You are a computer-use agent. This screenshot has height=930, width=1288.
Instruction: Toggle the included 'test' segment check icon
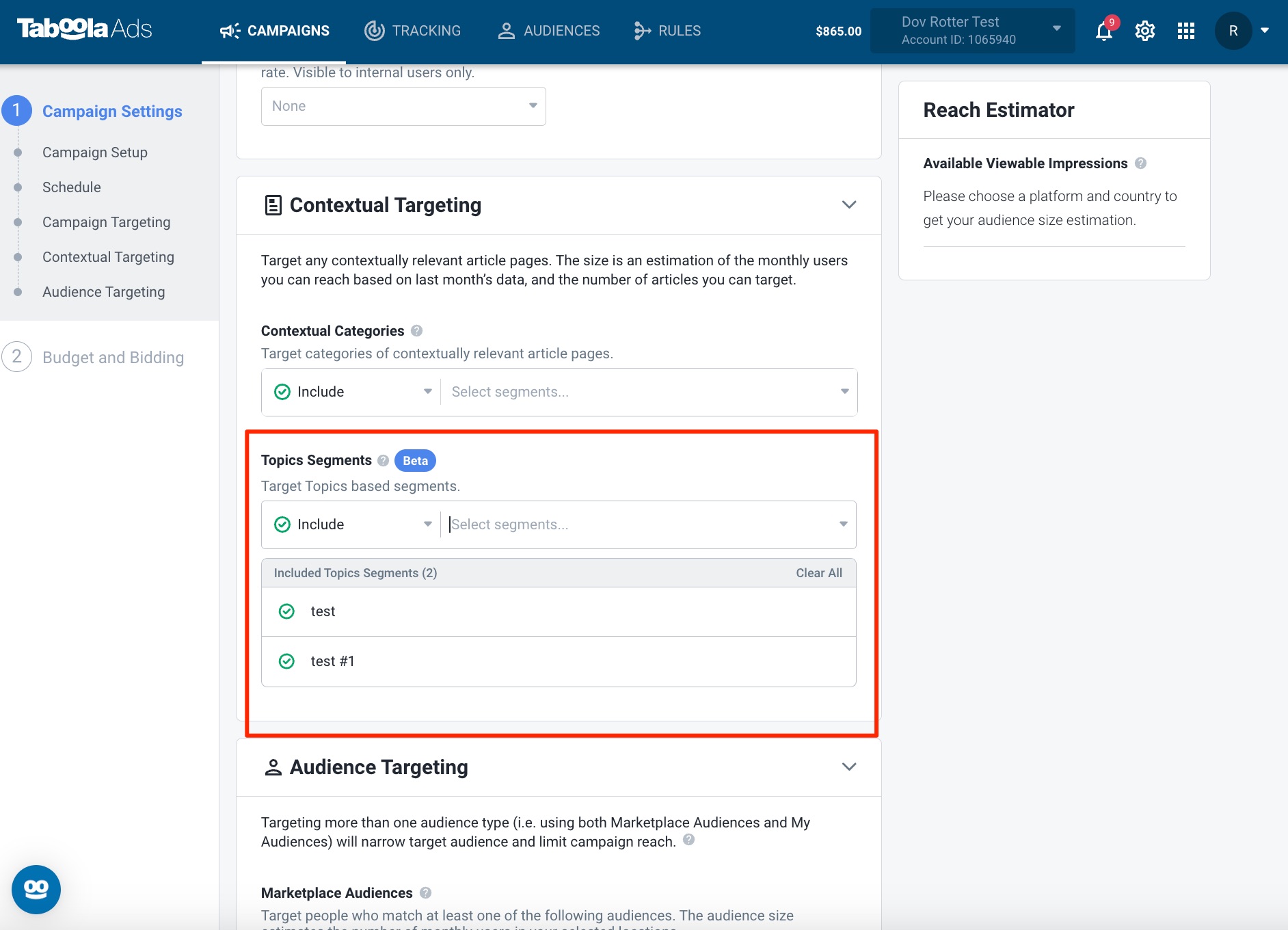286,611
